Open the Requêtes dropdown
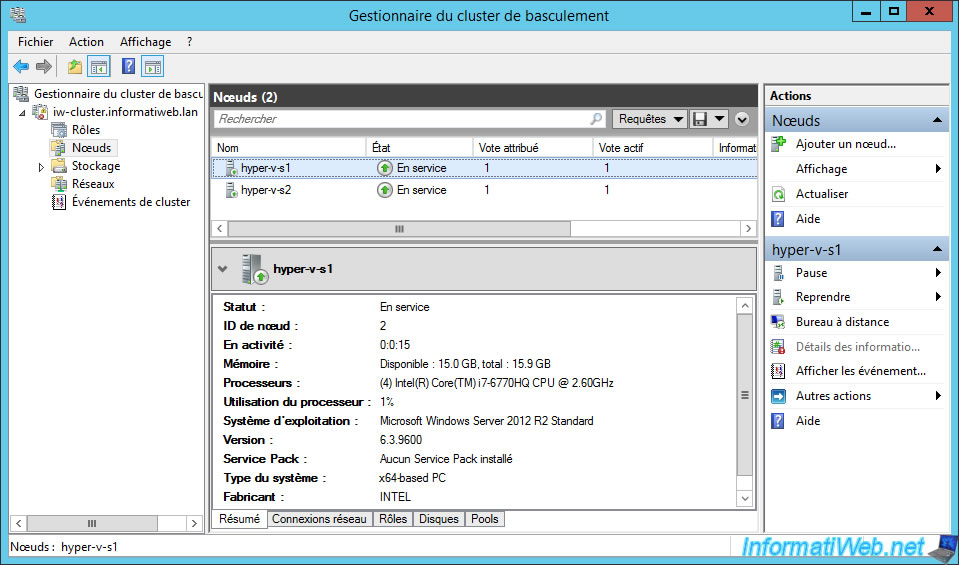This screenshot has height=565, width=959. click(x=650, y=119)
